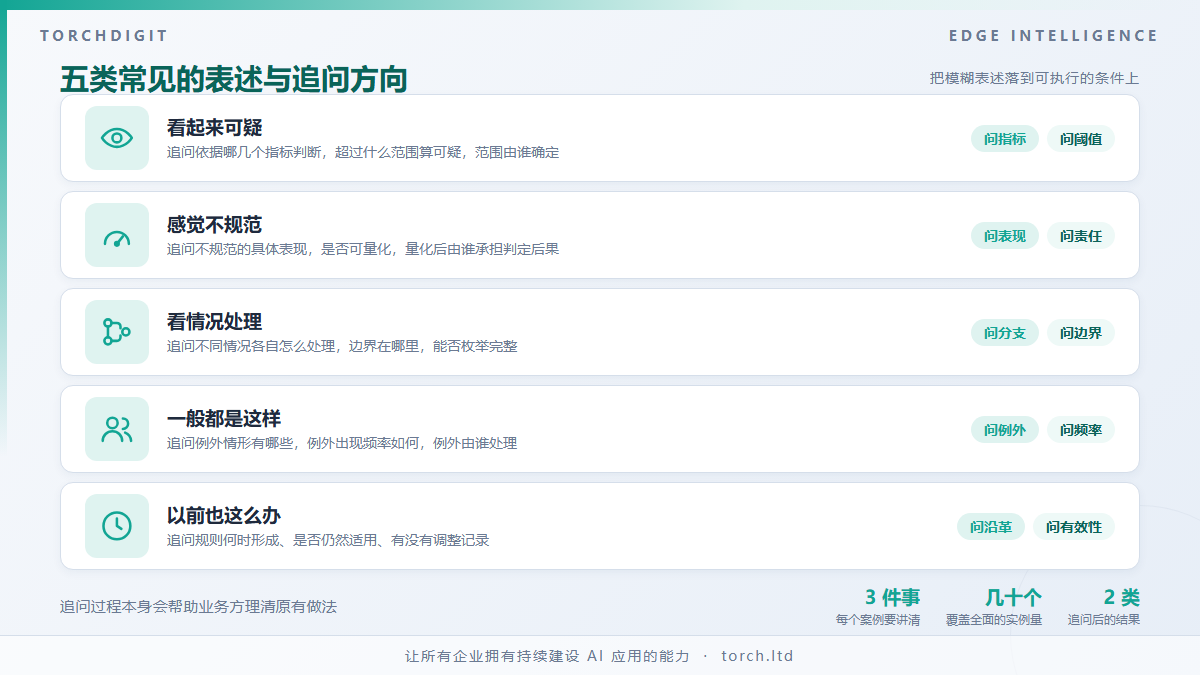Click the stat value 几十个

coord(1014,597)
